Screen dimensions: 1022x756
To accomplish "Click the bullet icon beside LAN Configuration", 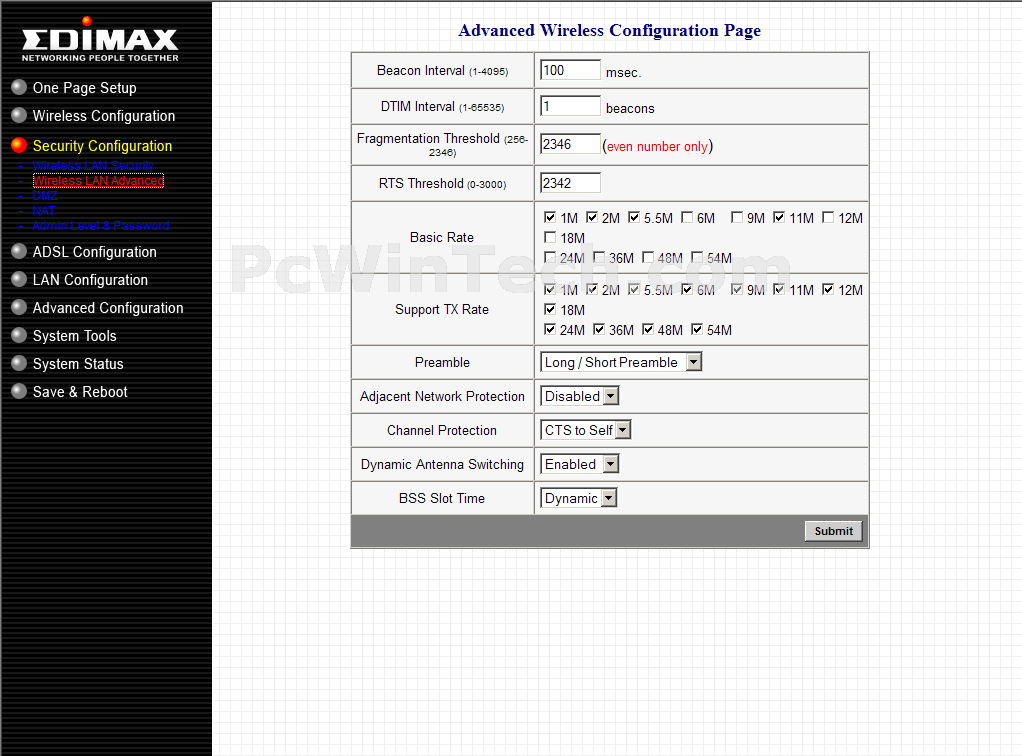I will click(x=19, y=280).
